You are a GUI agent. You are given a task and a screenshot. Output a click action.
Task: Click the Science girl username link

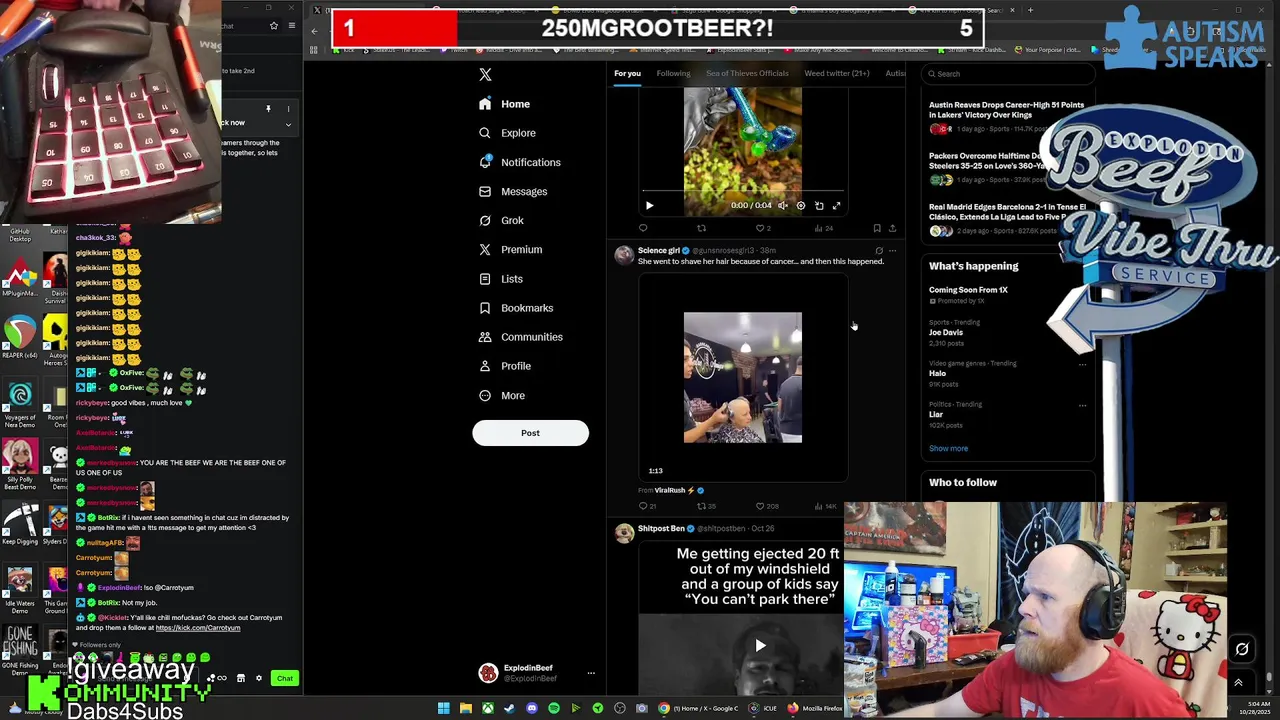pyautogui.click(x=658, y=250)
